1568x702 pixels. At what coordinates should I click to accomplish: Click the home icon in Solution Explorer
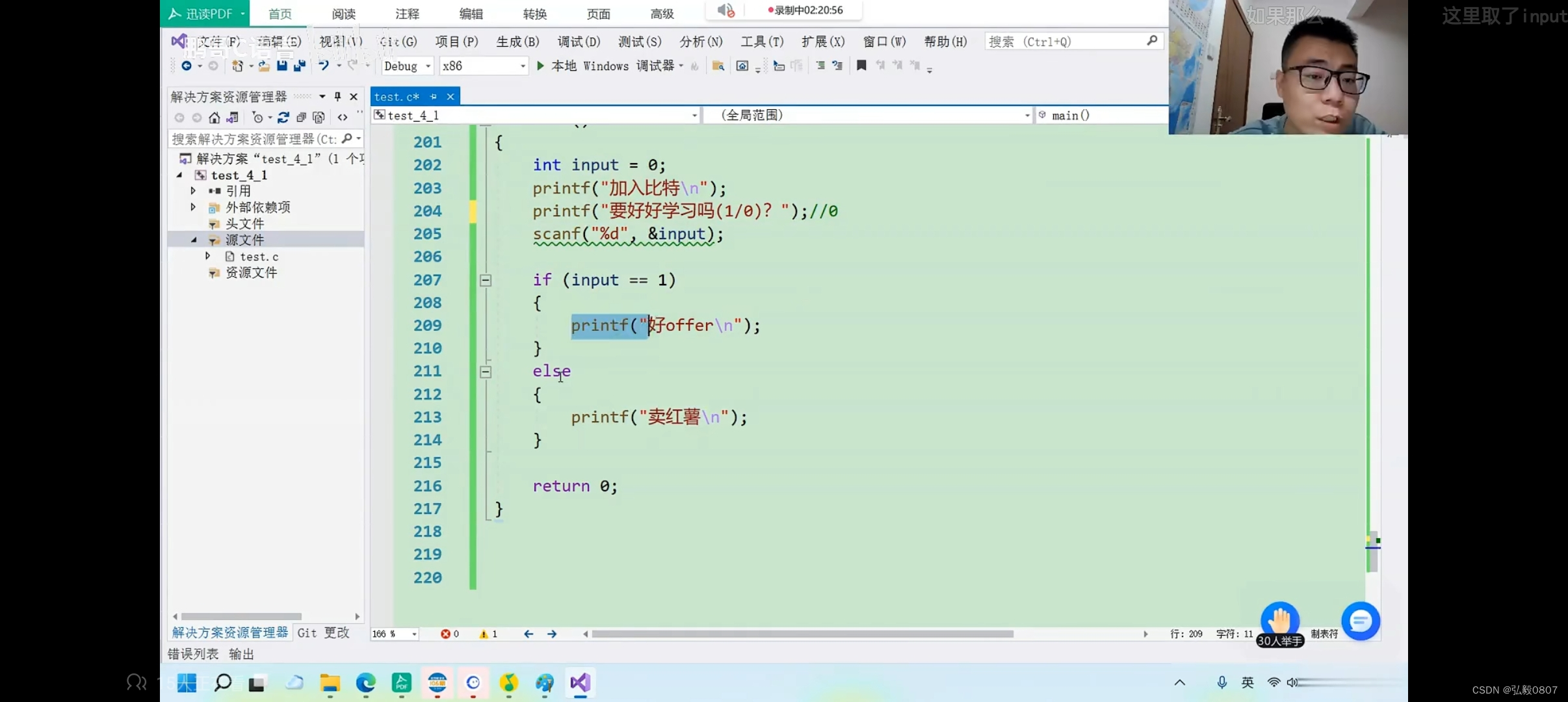[x=215, y=118]
